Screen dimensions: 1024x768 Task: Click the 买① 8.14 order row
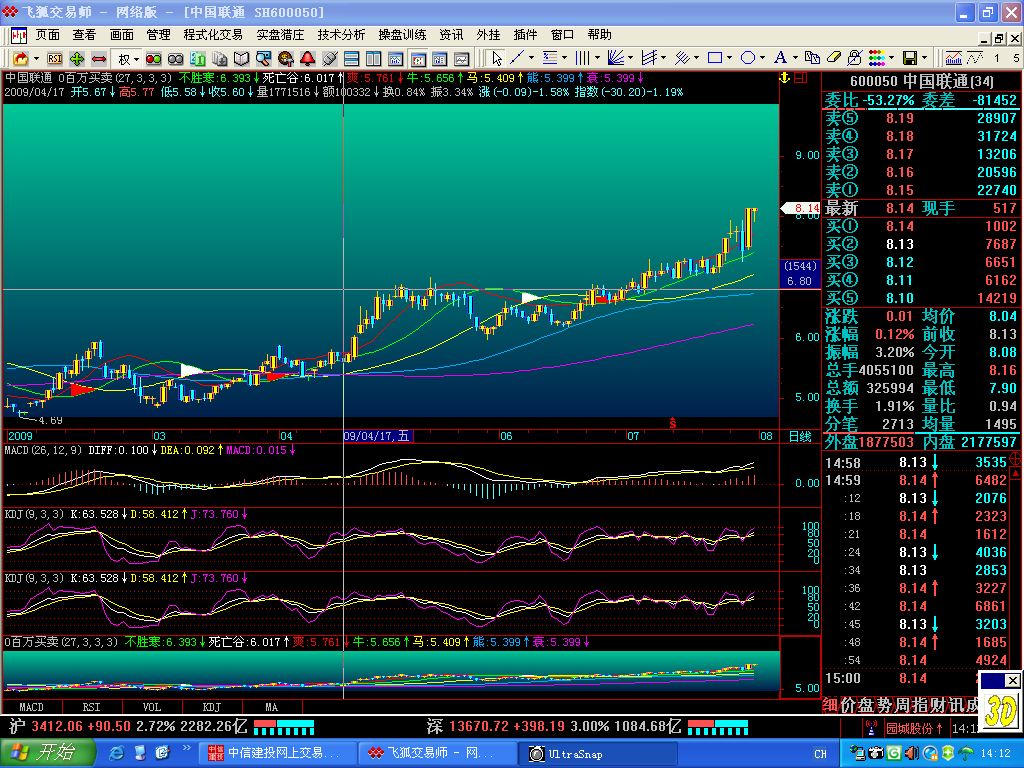coord(921,226)
